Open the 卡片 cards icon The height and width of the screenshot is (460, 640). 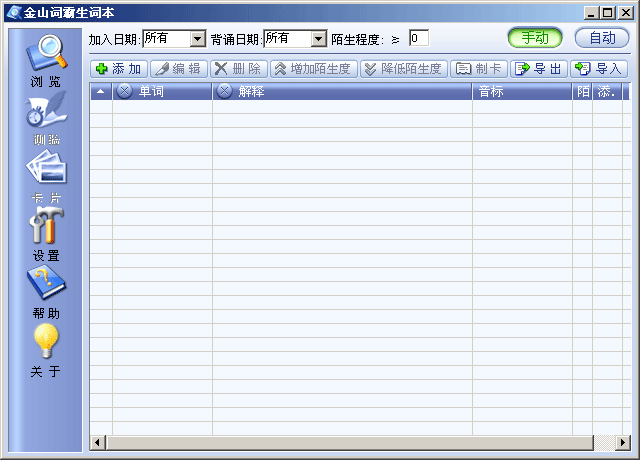point(46,167)
